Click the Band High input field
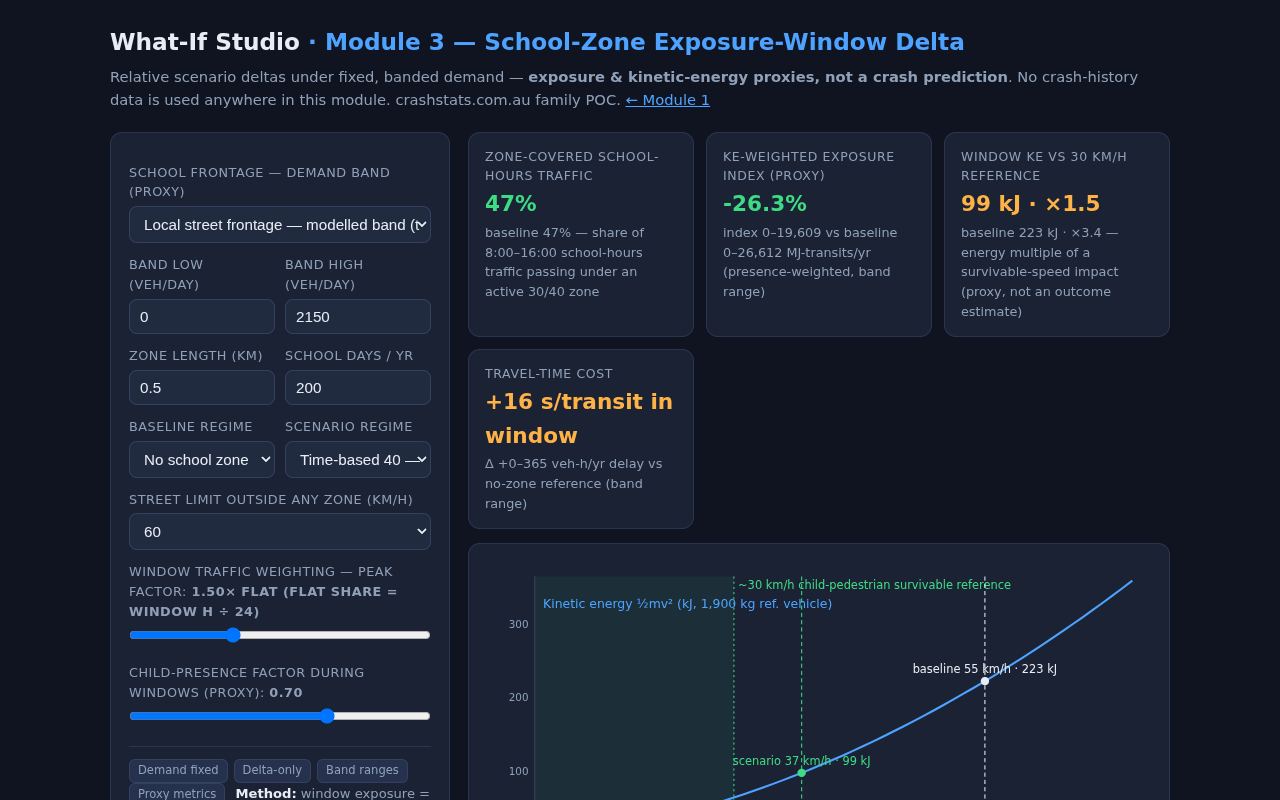 [358, 316]
